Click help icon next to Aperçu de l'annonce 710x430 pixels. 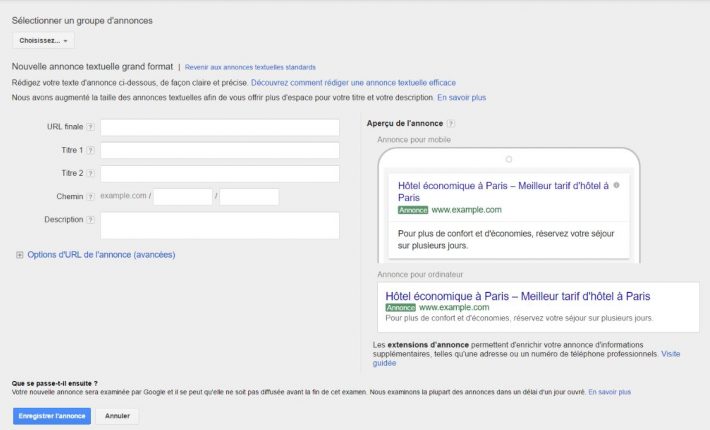tap(451, 124)
